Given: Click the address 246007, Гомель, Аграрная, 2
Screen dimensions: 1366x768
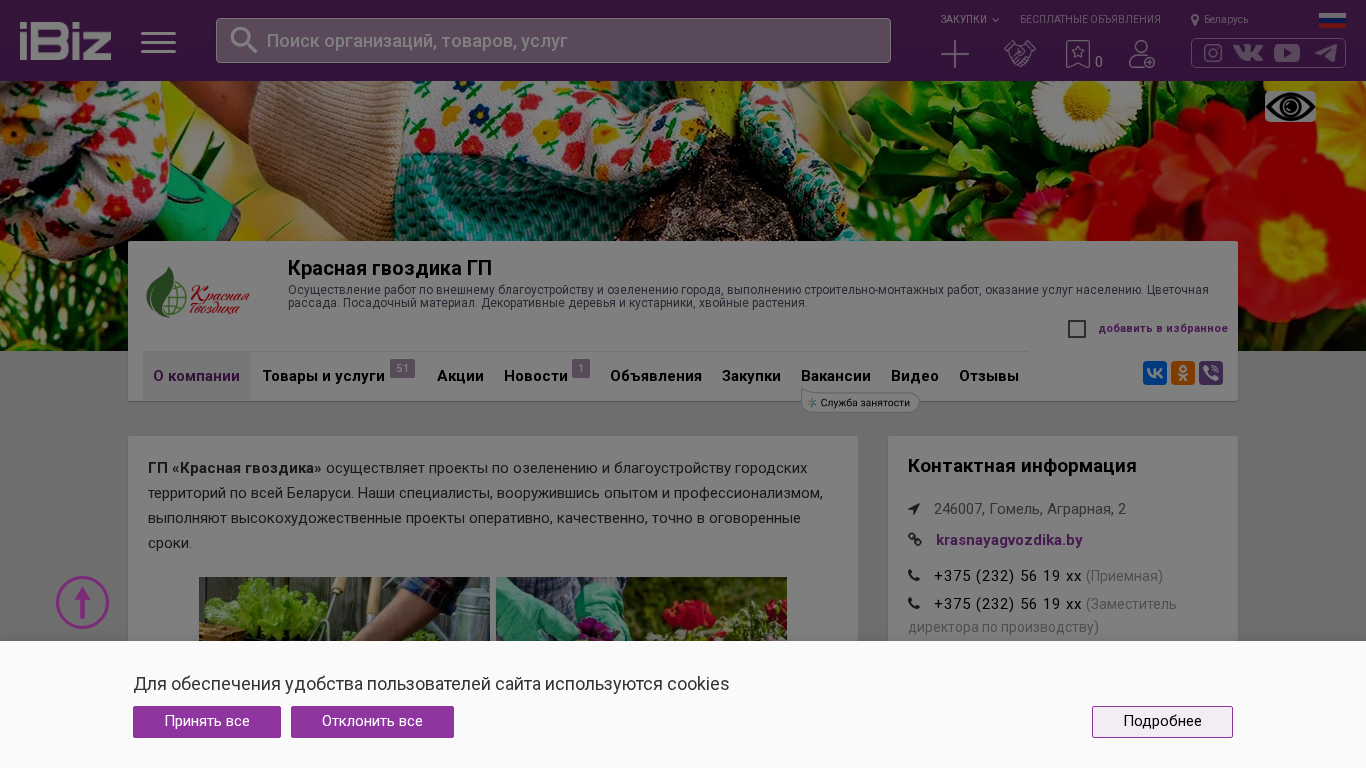Looking at the screenshot, I should (1030, 509).
